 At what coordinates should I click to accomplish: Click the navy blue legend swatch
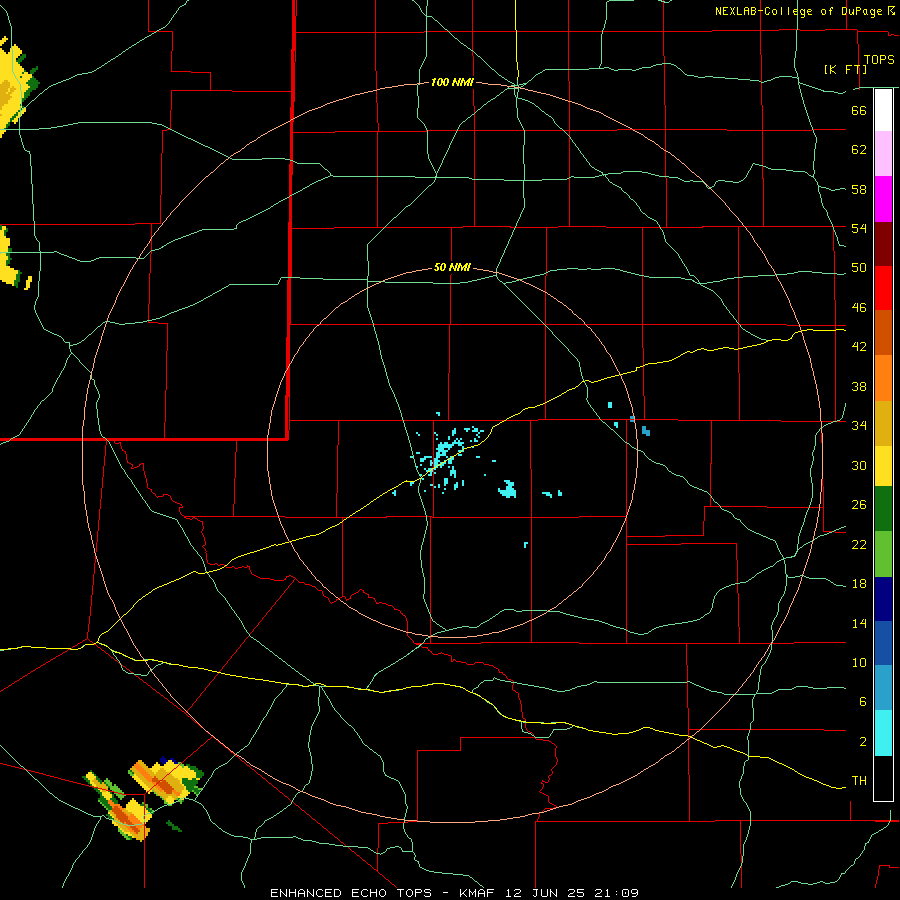pos(883,599)
